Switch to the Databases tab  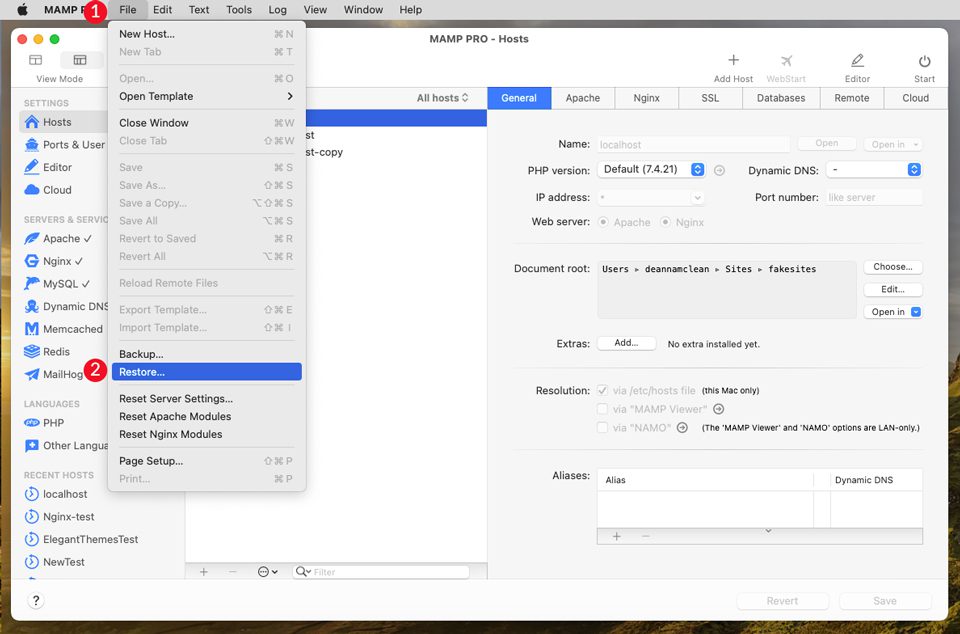tap(780, 98)
